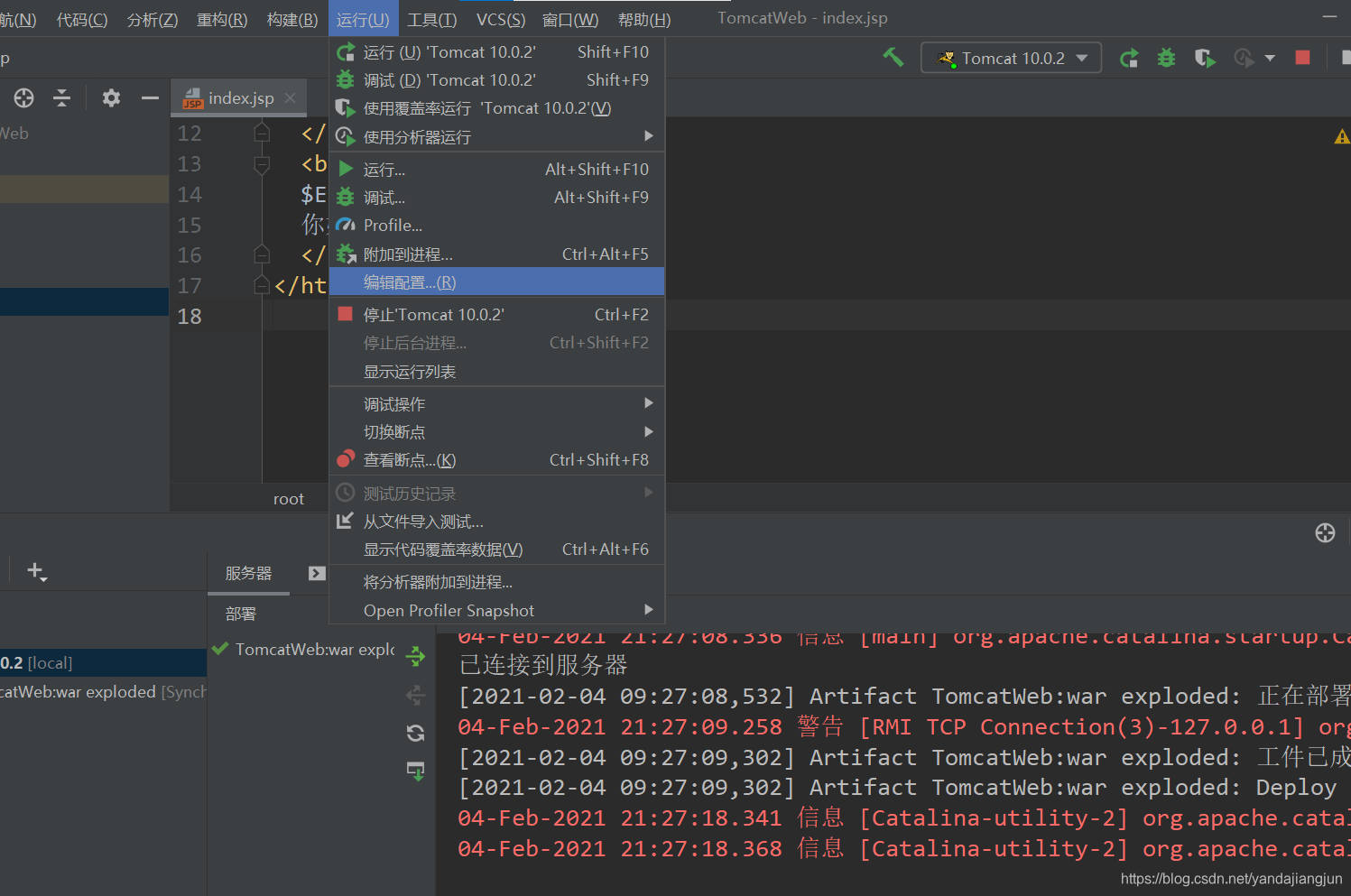Viewport: 1351px width, 896px height.
Task: Click the refresh deployment icon
Action: pyautogui.click(x=415, y=733)
